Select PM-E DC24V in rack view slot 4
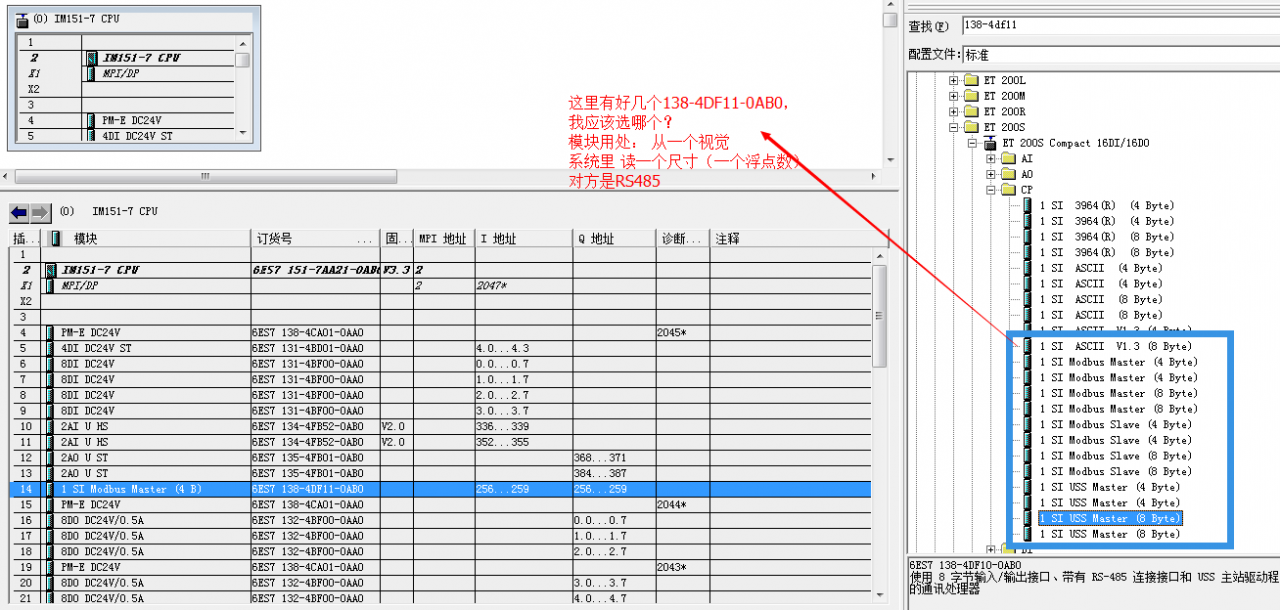 coord(131,120)
